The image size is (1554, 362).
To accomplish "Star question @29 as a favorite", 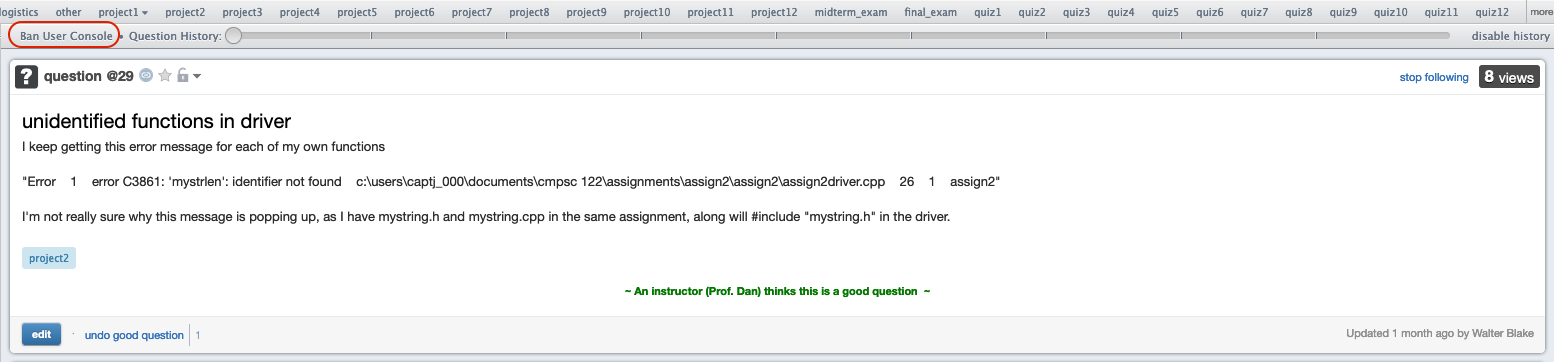I will 165,76.
